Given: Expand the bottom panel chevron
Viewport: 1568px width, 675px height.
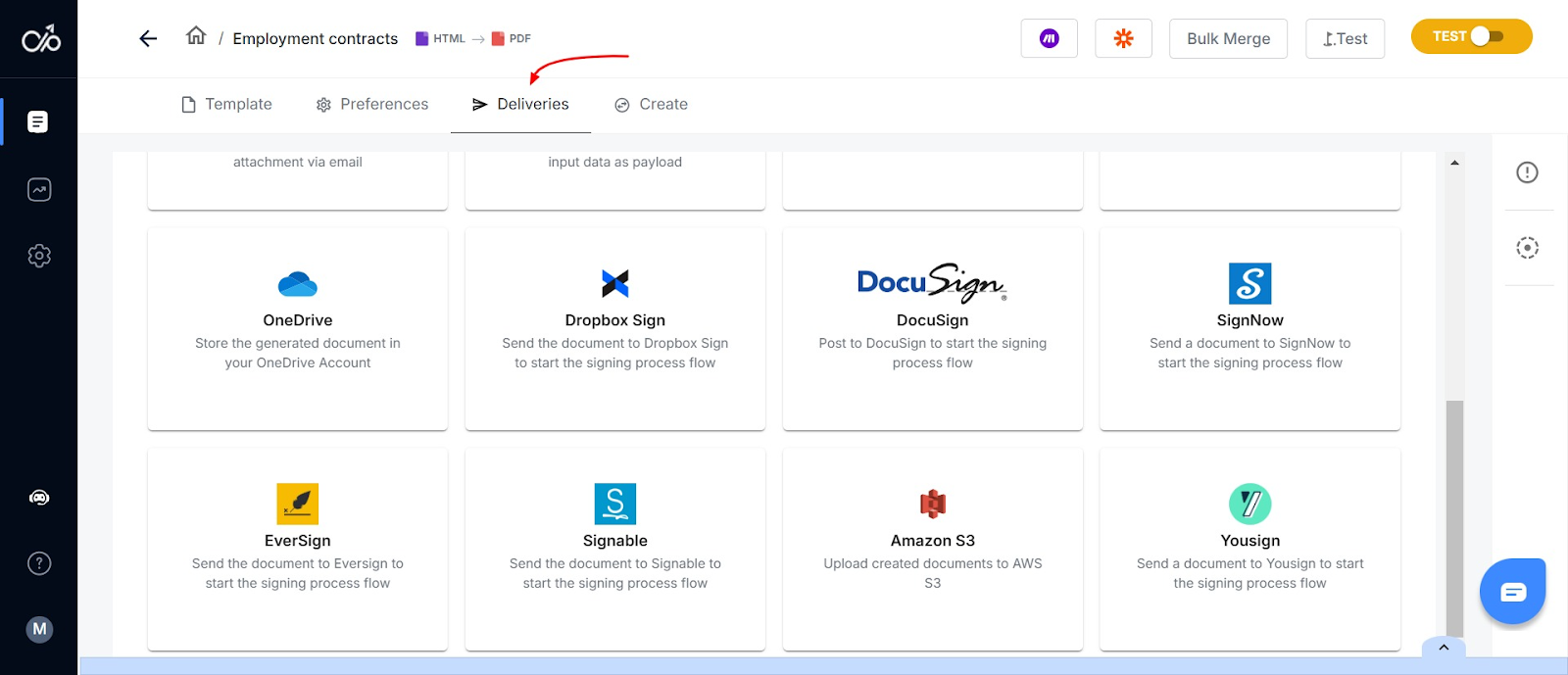Looking at the screenshot, I should click(1444, 648).
